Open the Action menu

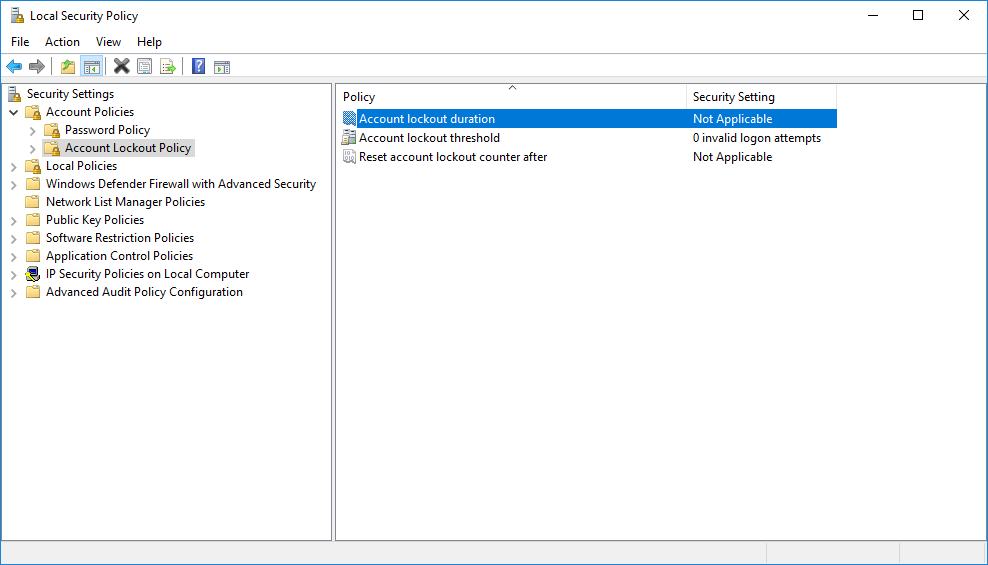(62, 42)
